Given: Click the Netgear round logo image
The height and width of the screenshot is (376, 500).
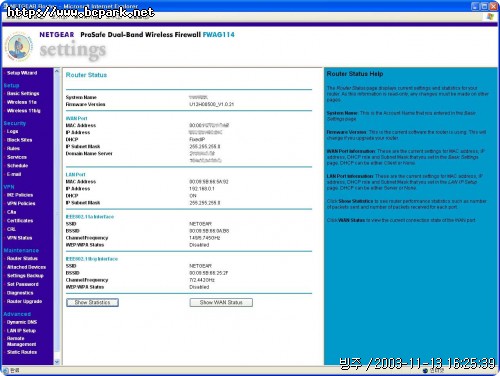Looking at the screenshot, I should tap(19, 46).
